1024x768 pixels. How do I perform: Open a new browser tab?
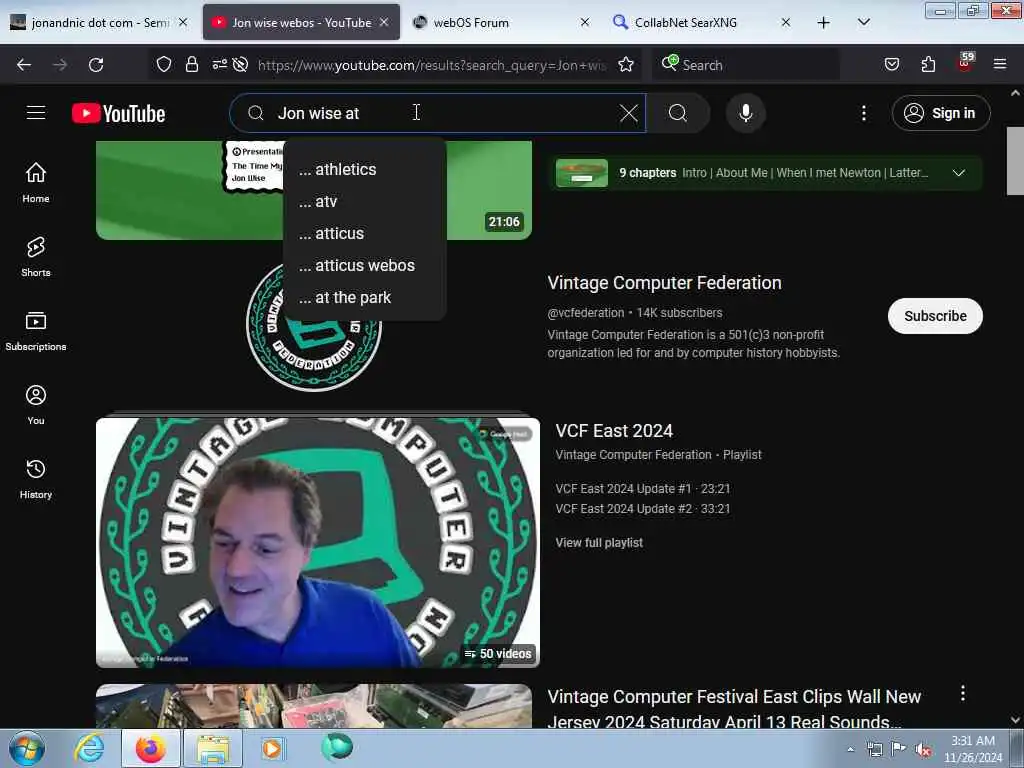click(824, 23)
